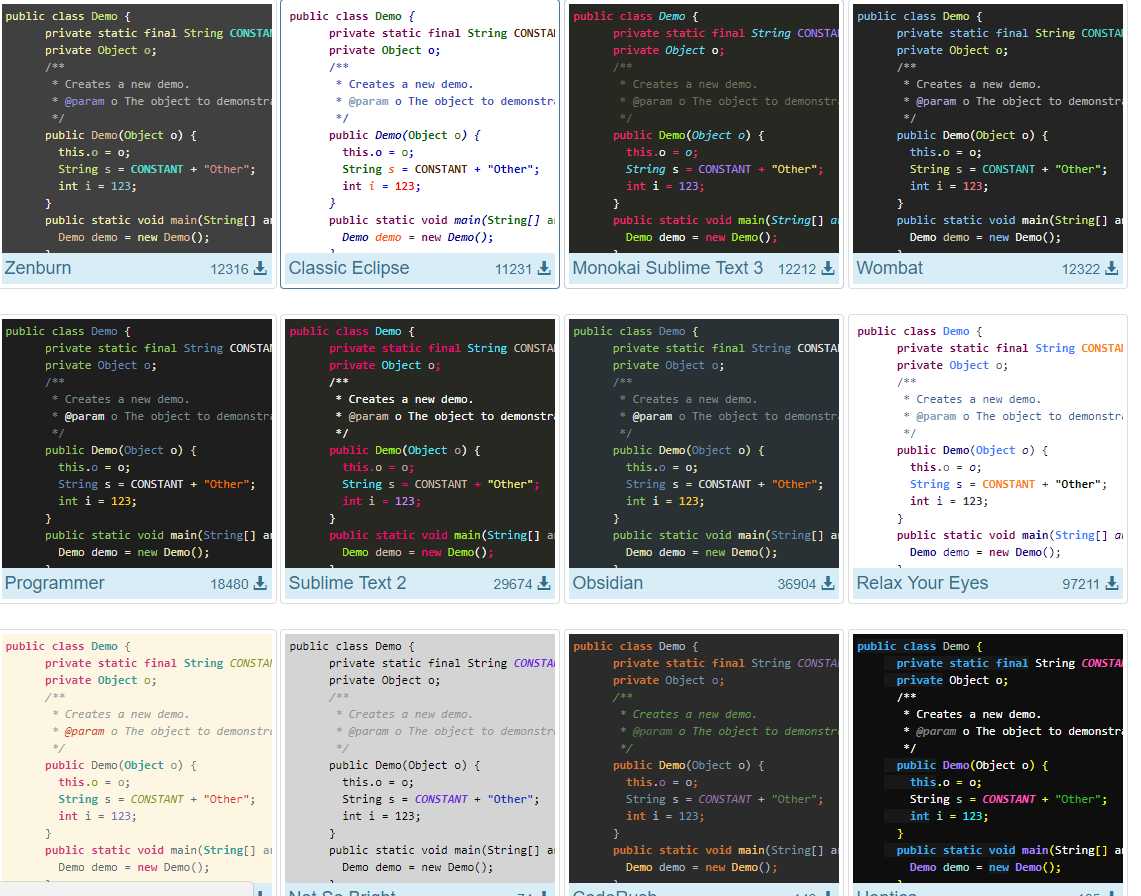Click the Relax Your Eyes code preview

[x=987, y=443]
